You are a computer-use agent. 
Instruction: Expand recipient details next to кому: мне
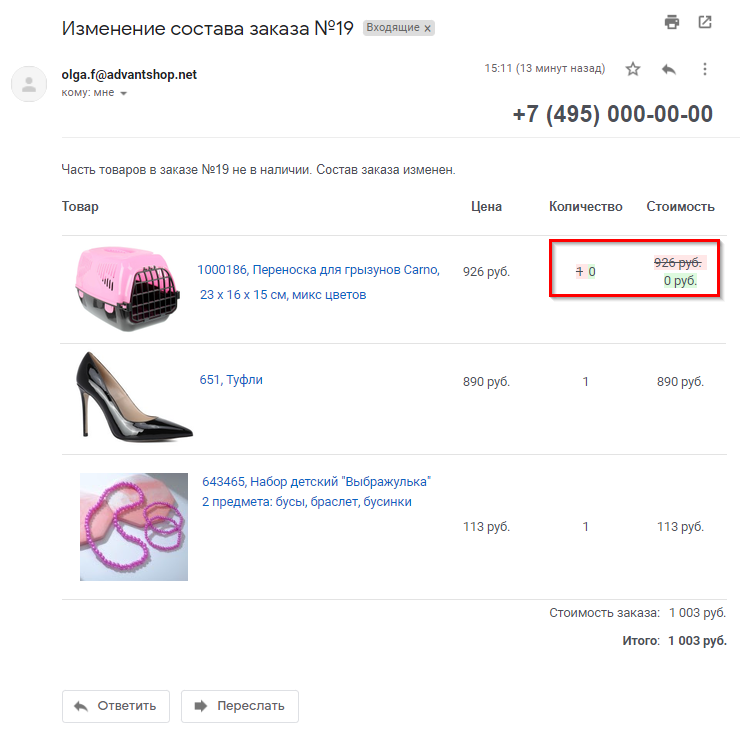[x=124, y=94]
